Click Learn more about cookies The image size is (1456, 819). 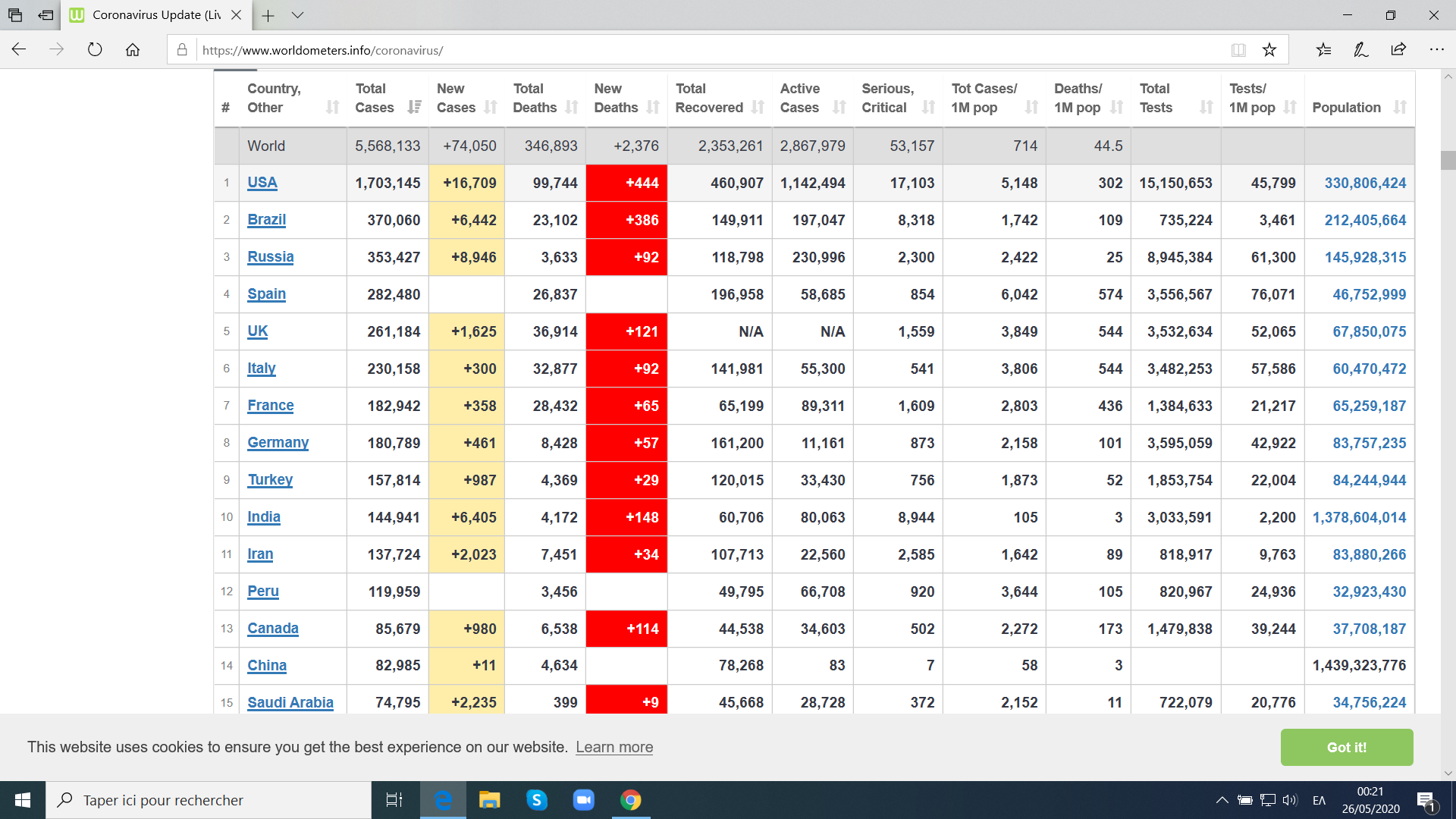point(614,747)
